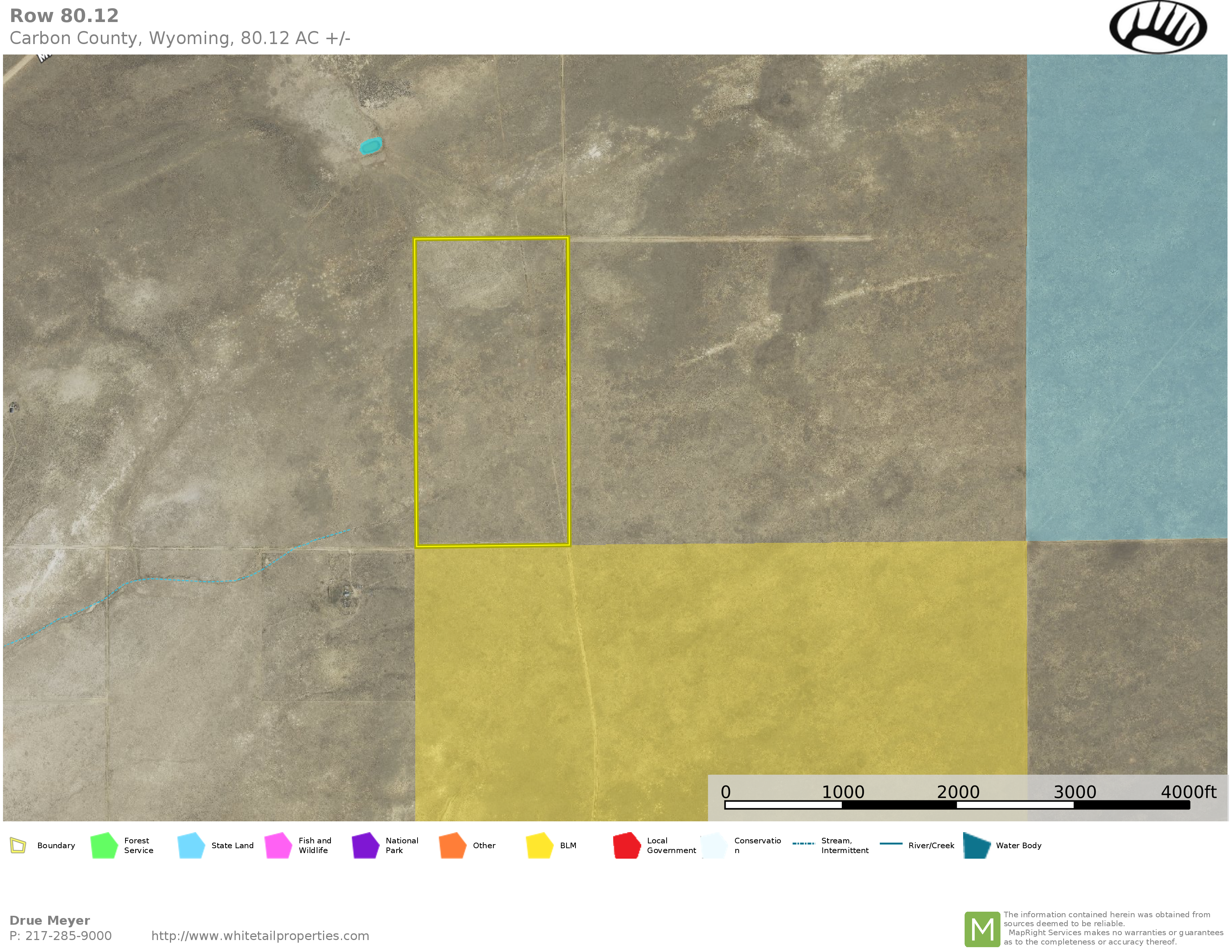Click the purple National Park swatch

366,845
